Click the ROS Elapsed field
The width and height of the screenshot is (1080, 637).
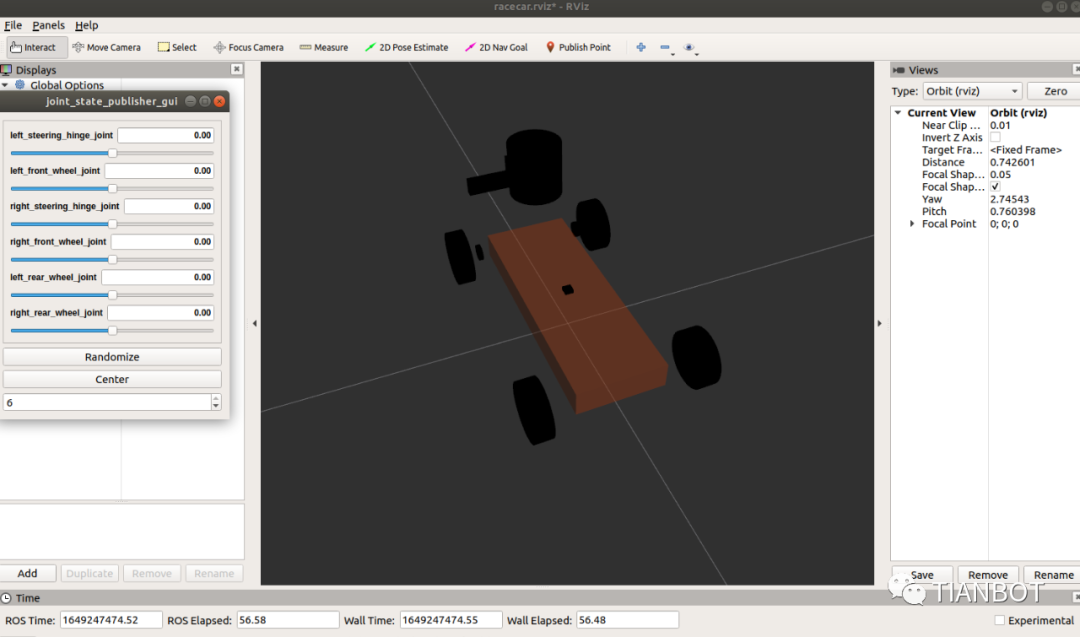click(x=288, y=620)
